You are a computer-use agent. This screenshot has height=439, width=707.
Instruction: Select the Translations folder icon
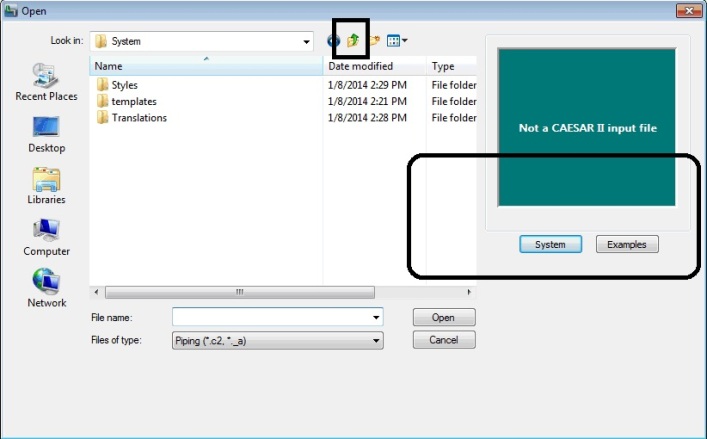102,117
